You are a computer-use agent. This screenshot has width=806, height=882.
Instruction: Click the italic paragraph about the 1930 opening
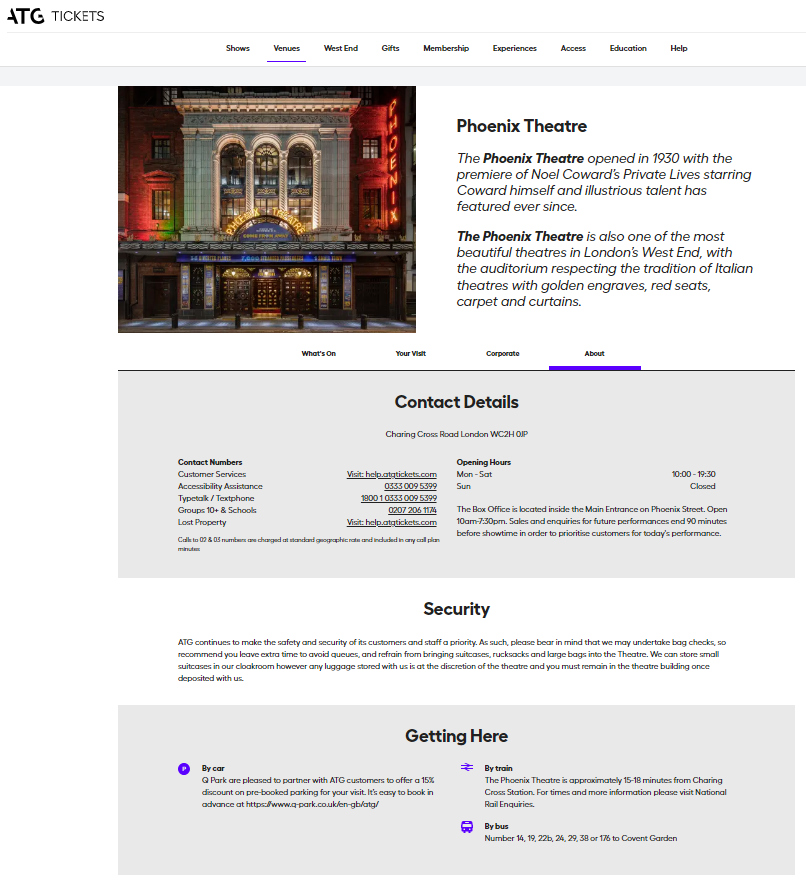click(604, 182)
